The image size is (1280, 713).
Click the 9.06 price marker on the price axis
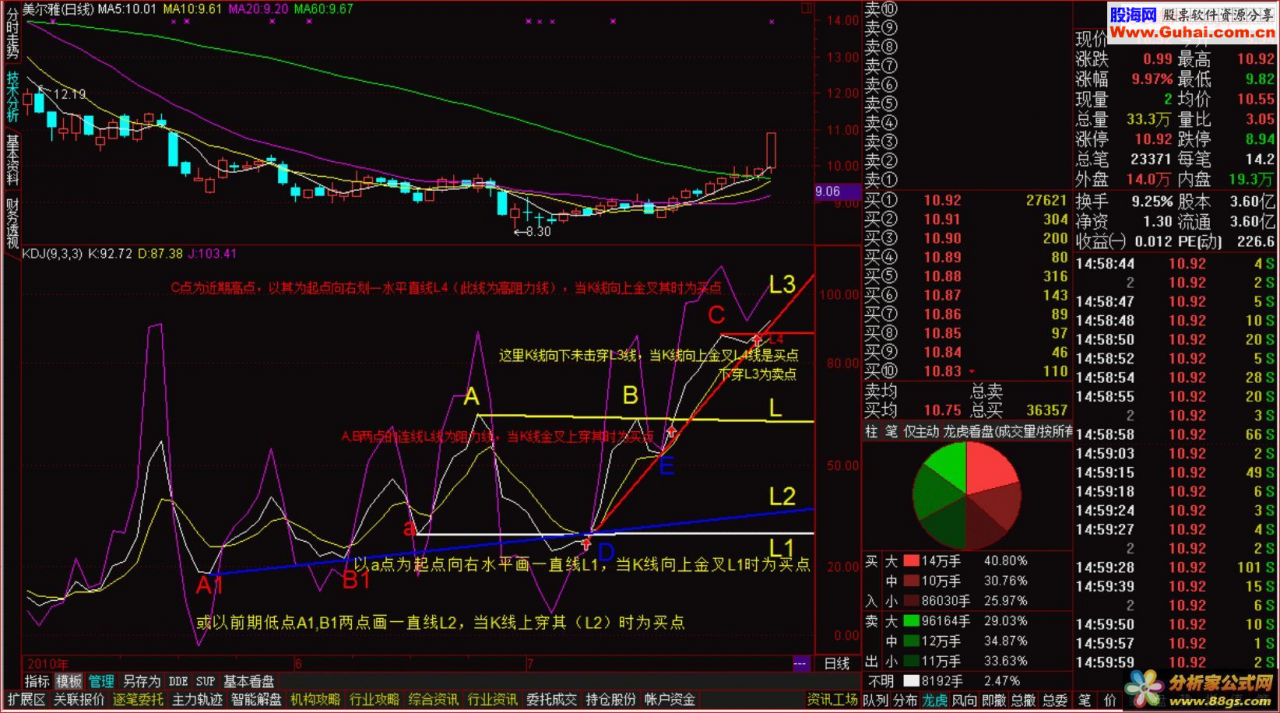coord(839,191)
